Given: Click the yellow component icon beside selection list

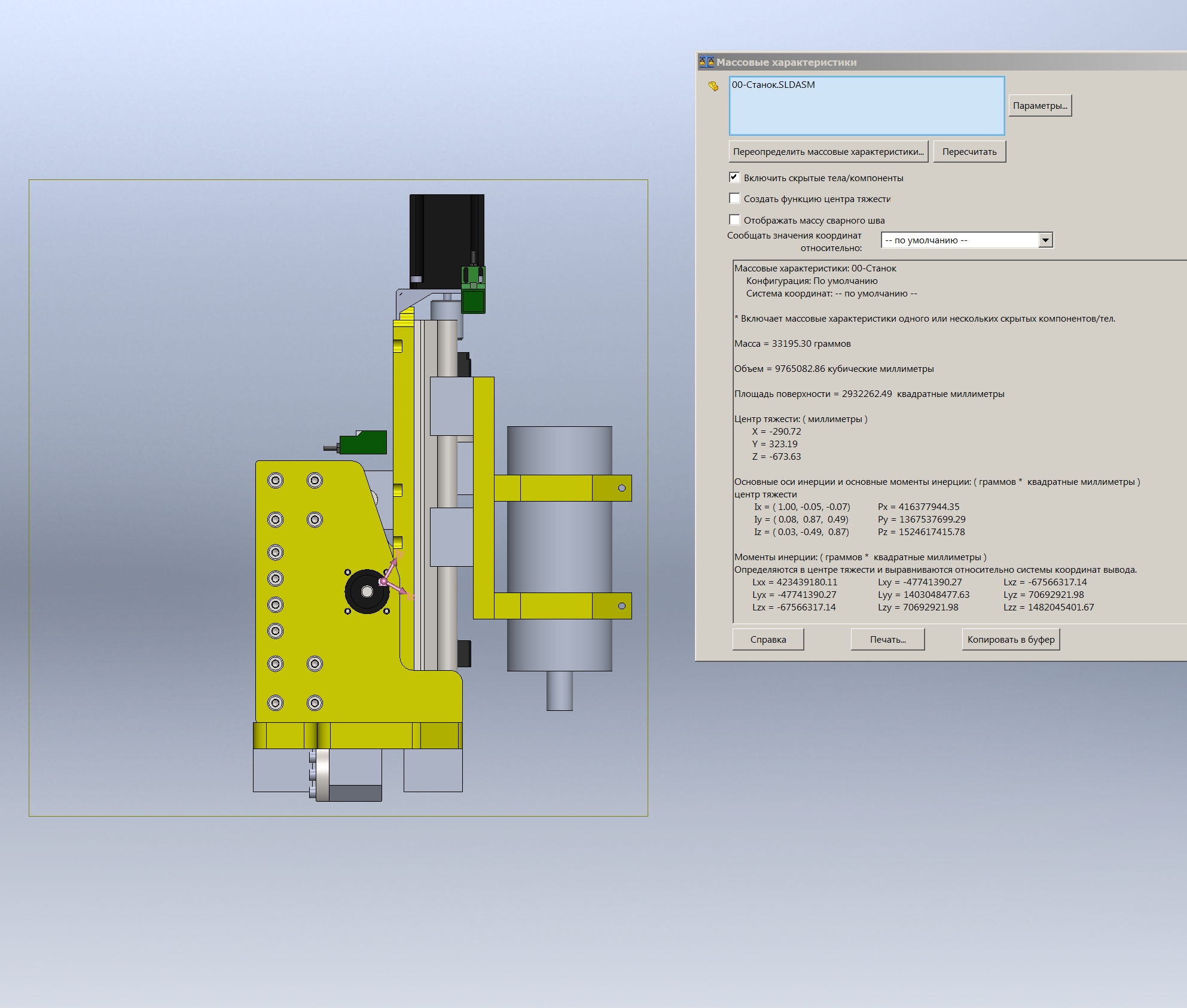Looking at the screenshot, I should 713,86.
